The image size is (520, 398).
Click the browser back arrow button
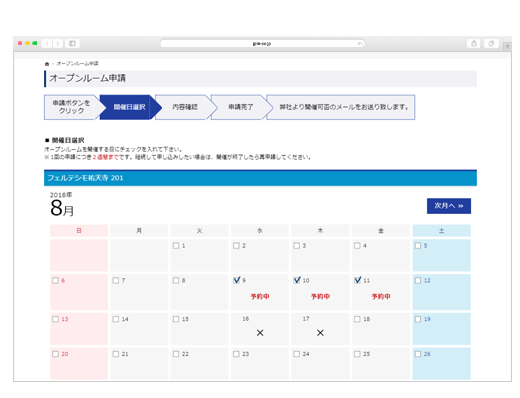(x=47, y=43)
